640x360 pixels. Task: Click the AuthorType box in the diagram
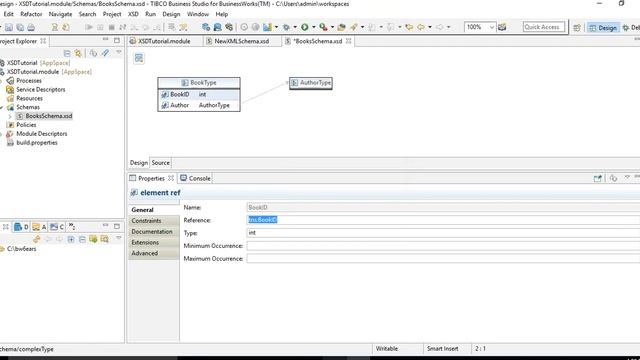click(x=311, y=83)
